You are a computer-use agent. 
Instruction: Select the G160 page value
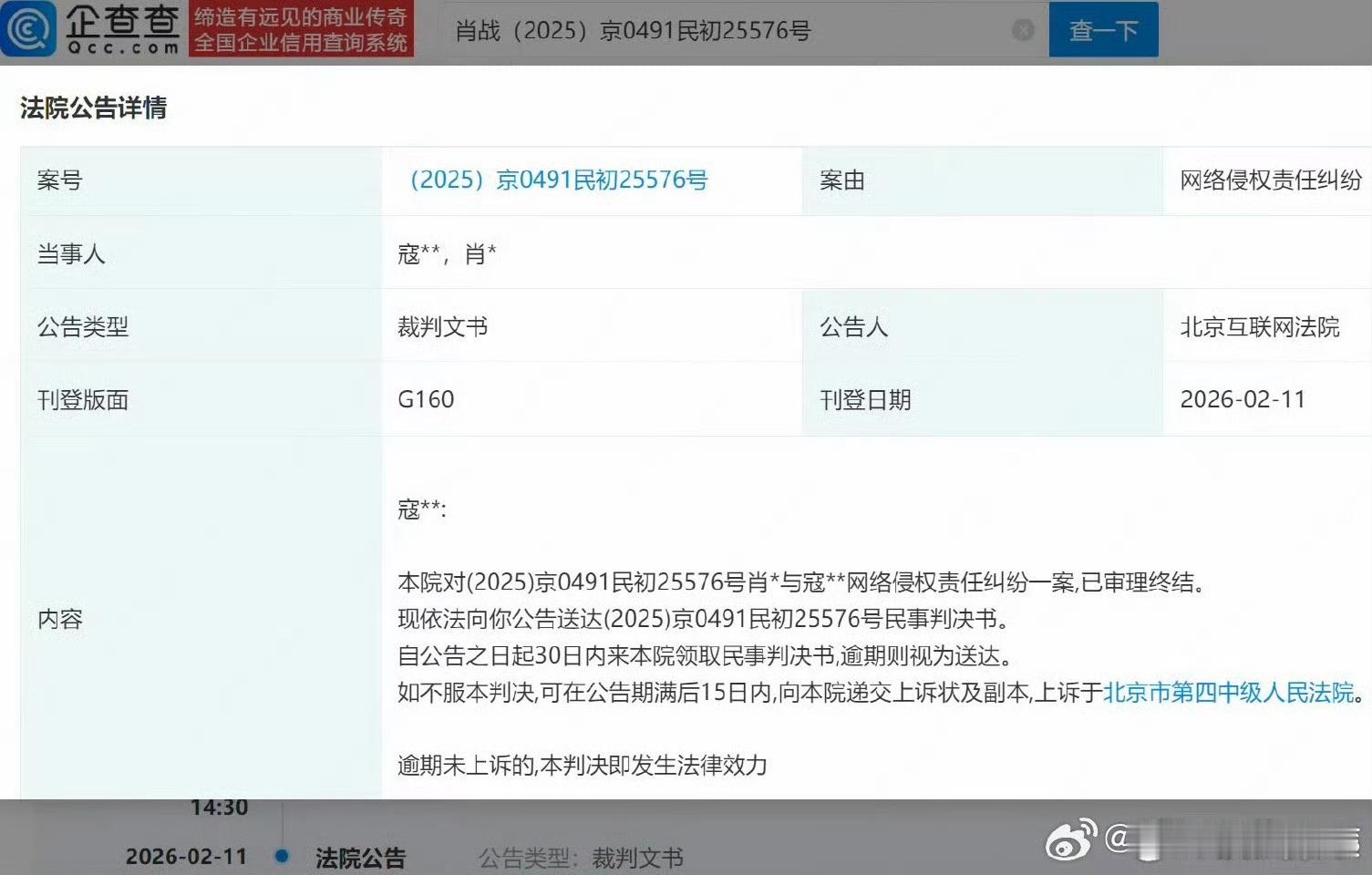click(x=426, y=399)
